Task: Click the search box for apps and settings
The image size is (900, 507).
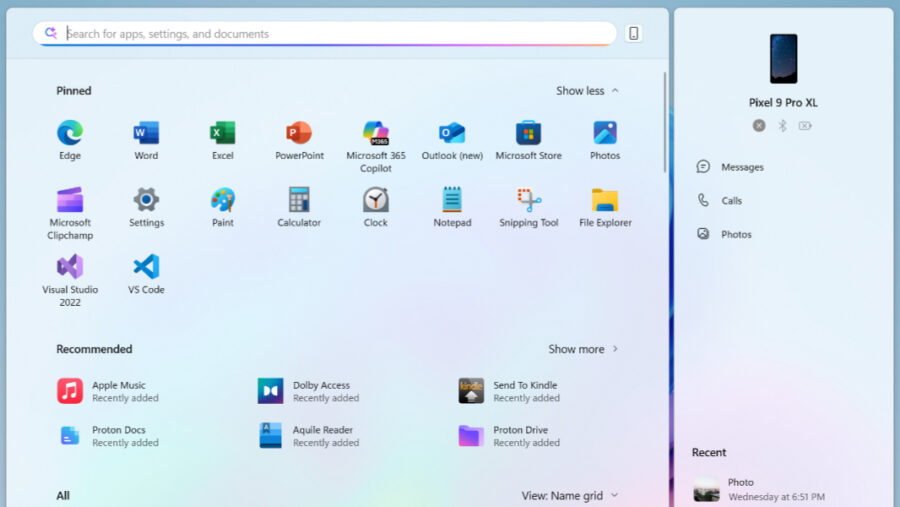Action: coord(325,34)
